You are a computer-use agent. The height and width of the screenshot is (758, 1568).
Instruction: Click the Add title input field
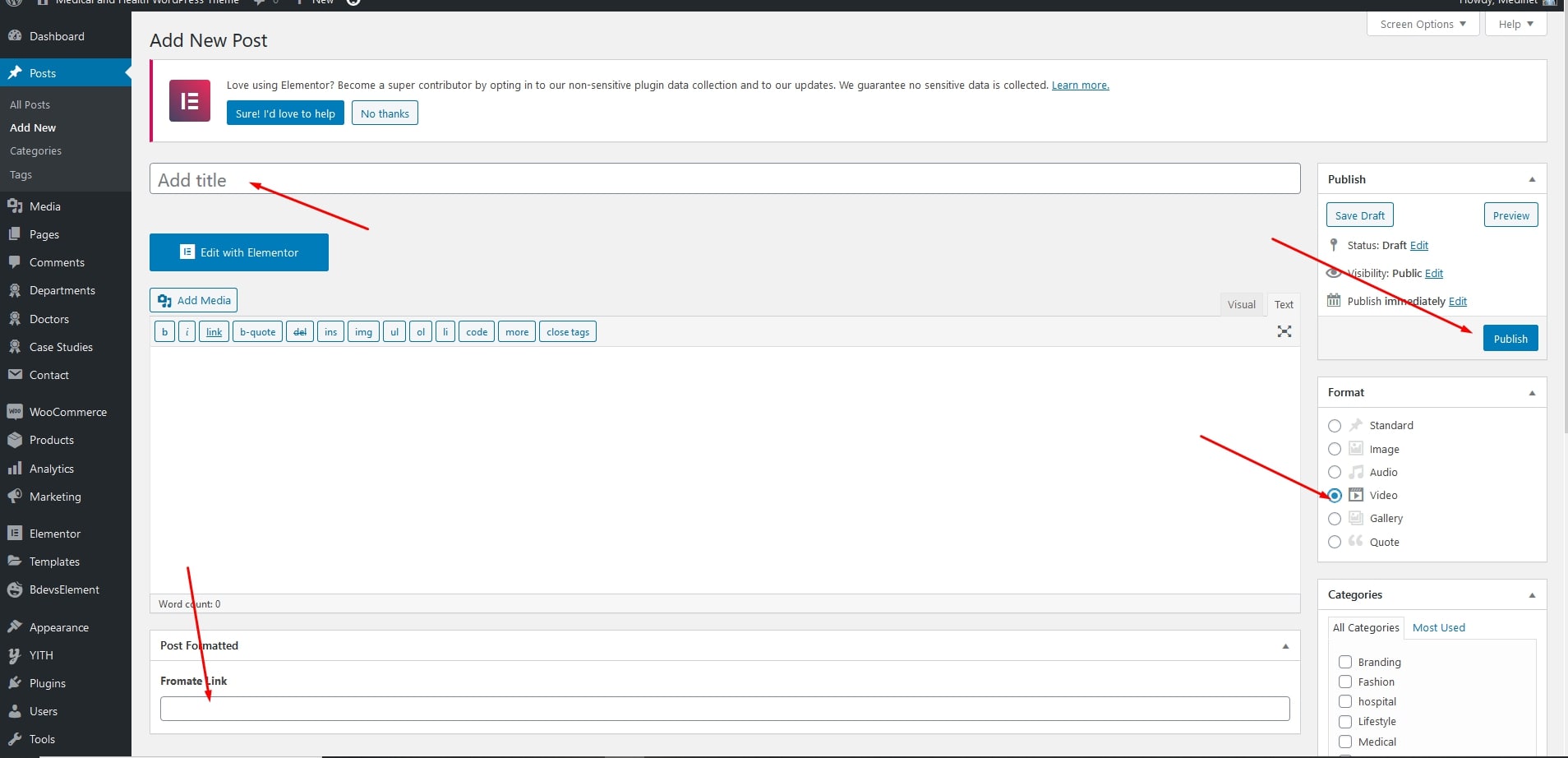[x=723, y=179]
